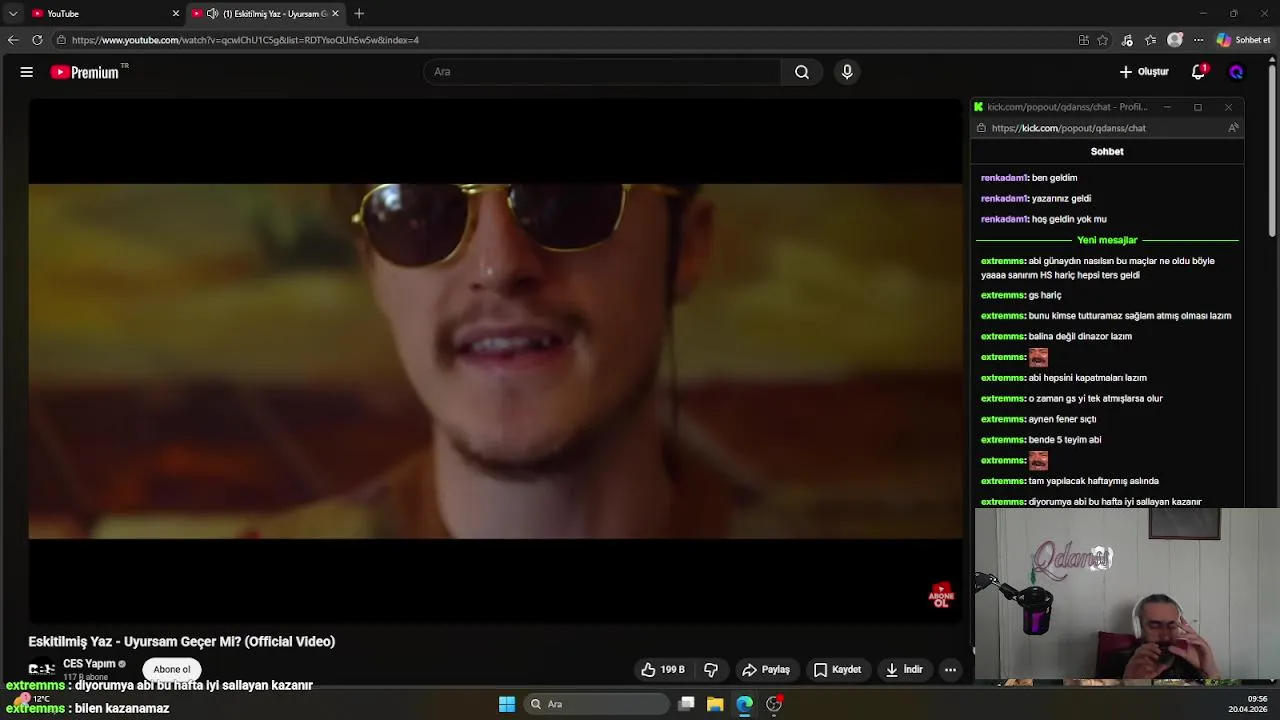Click Oluştur create button

tap(1144, 72)
